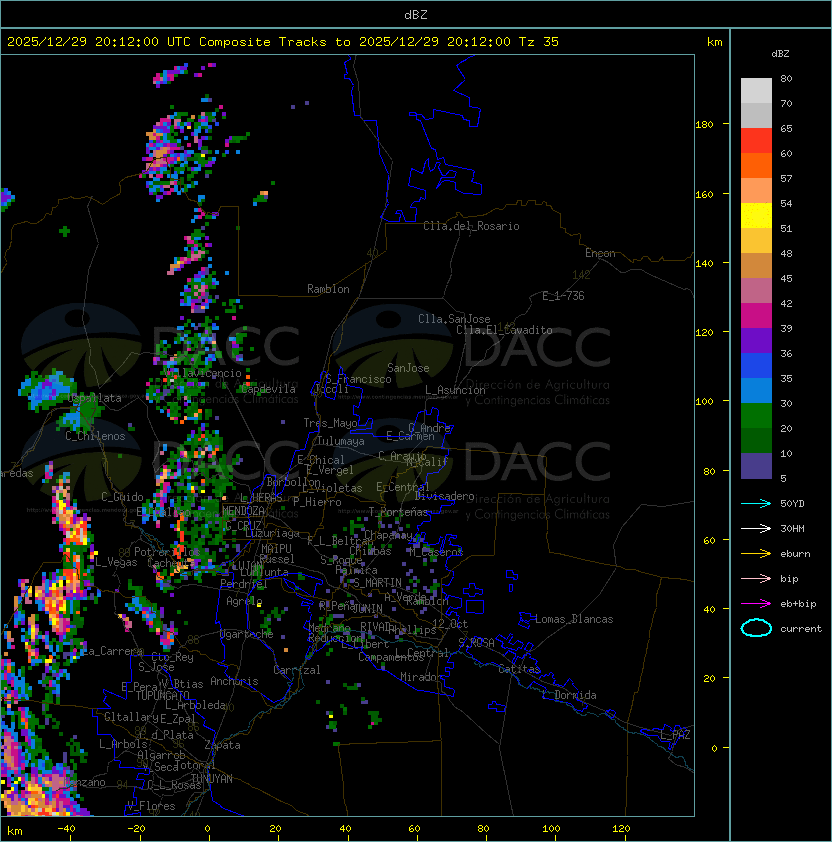Click the 'Zapata' map label

click(x=222, y=745)
